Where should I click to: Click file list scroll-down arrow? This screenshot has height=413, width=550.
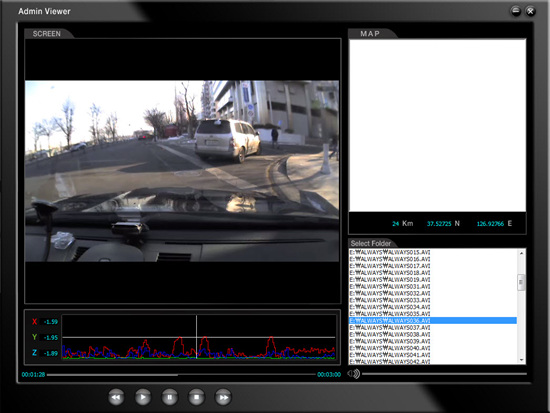click(521, 360)
